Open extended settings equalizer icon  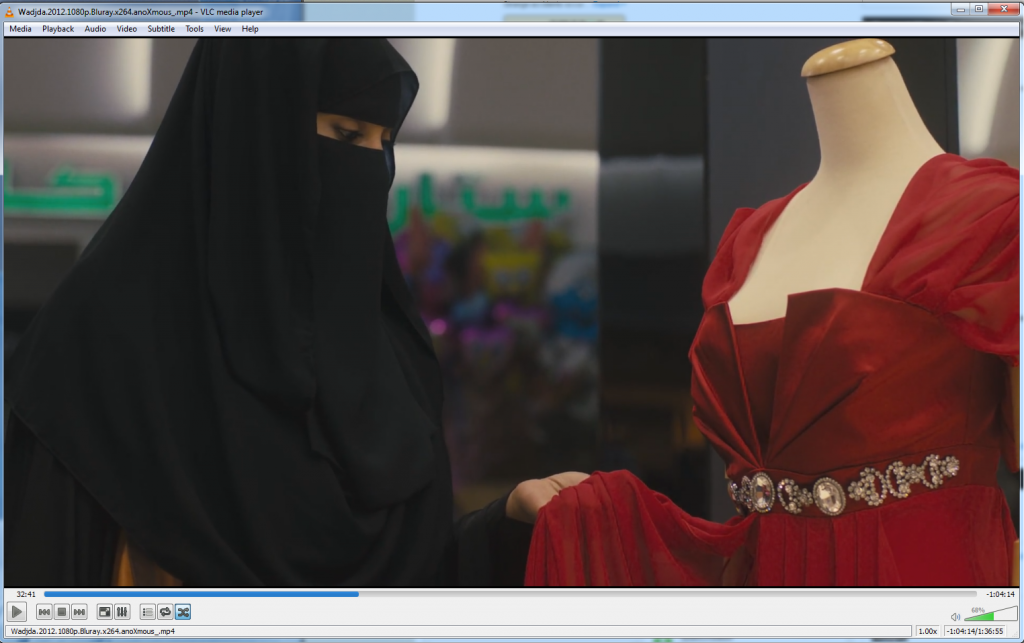[x=122, y=612]
